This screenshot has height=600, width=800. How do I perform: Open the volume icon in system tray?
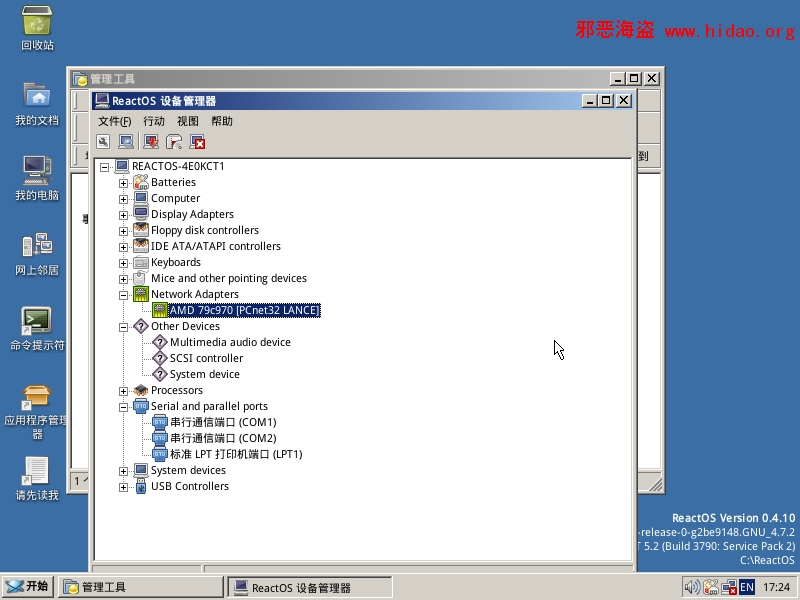692,587
